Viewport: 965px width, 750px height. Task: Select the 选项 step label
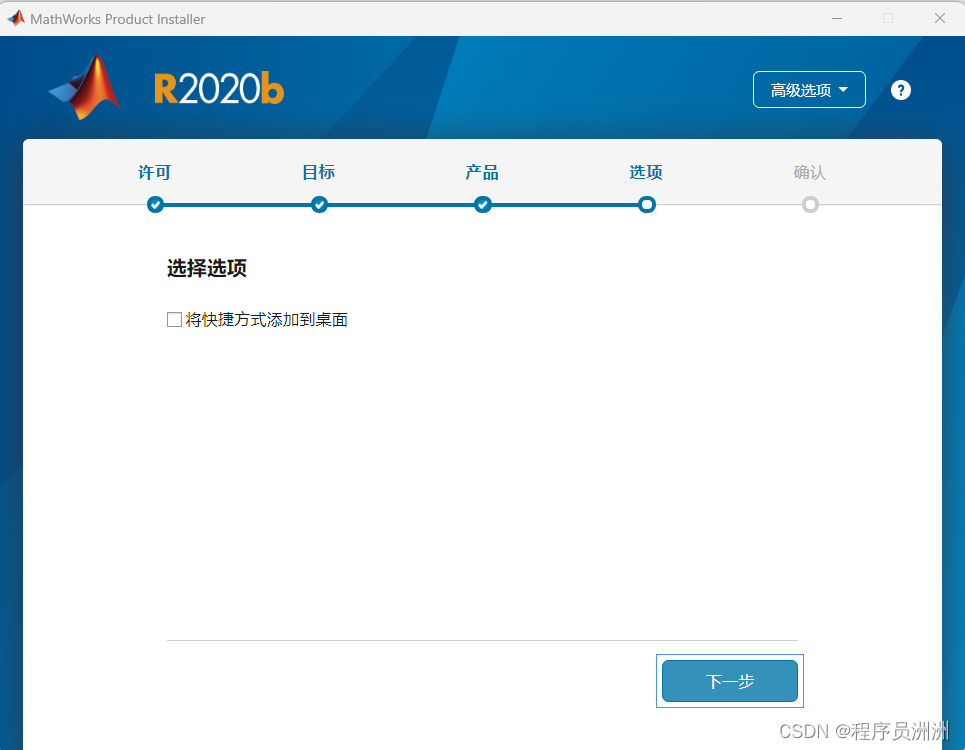pos(646,172)
